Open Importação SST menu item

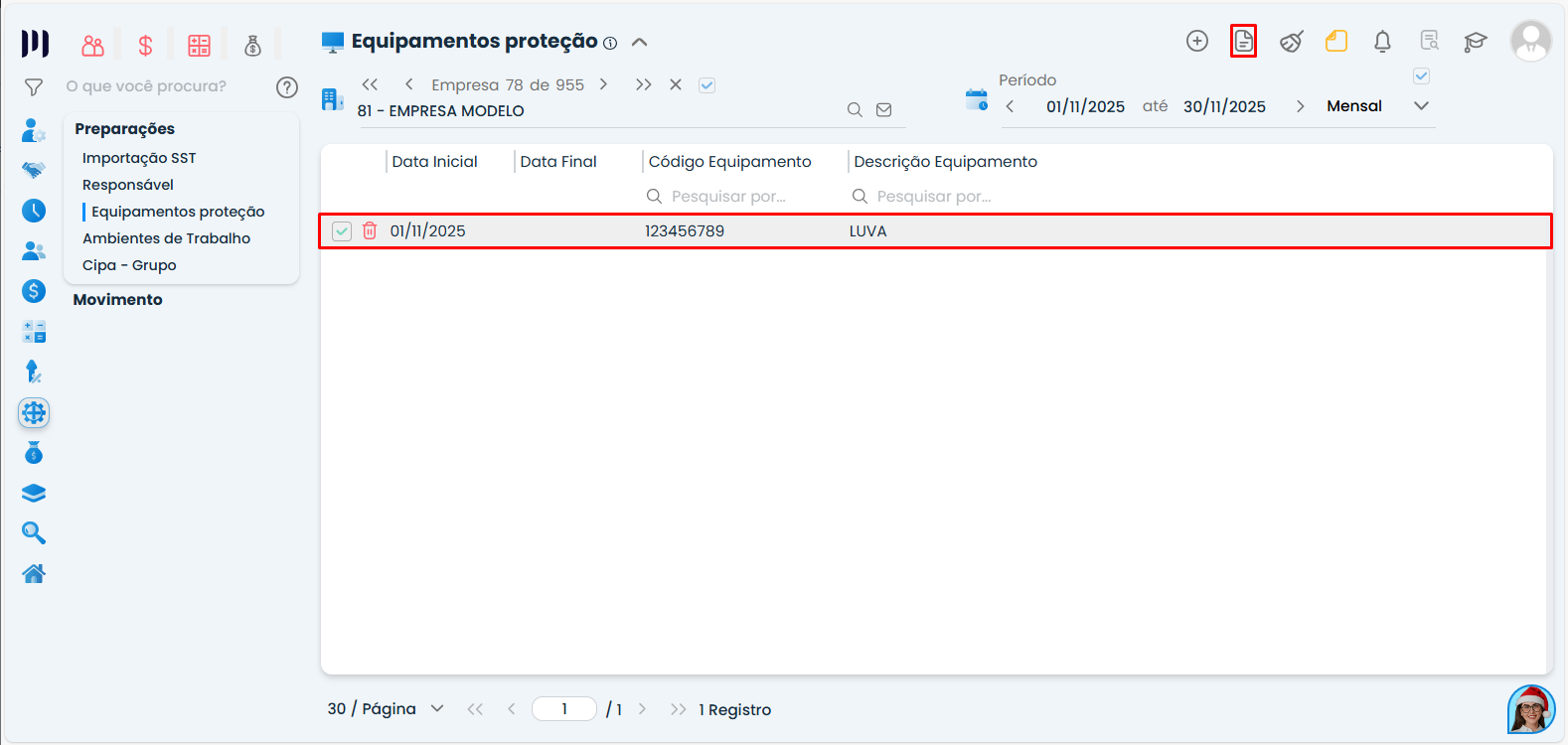tap(139, 158)
